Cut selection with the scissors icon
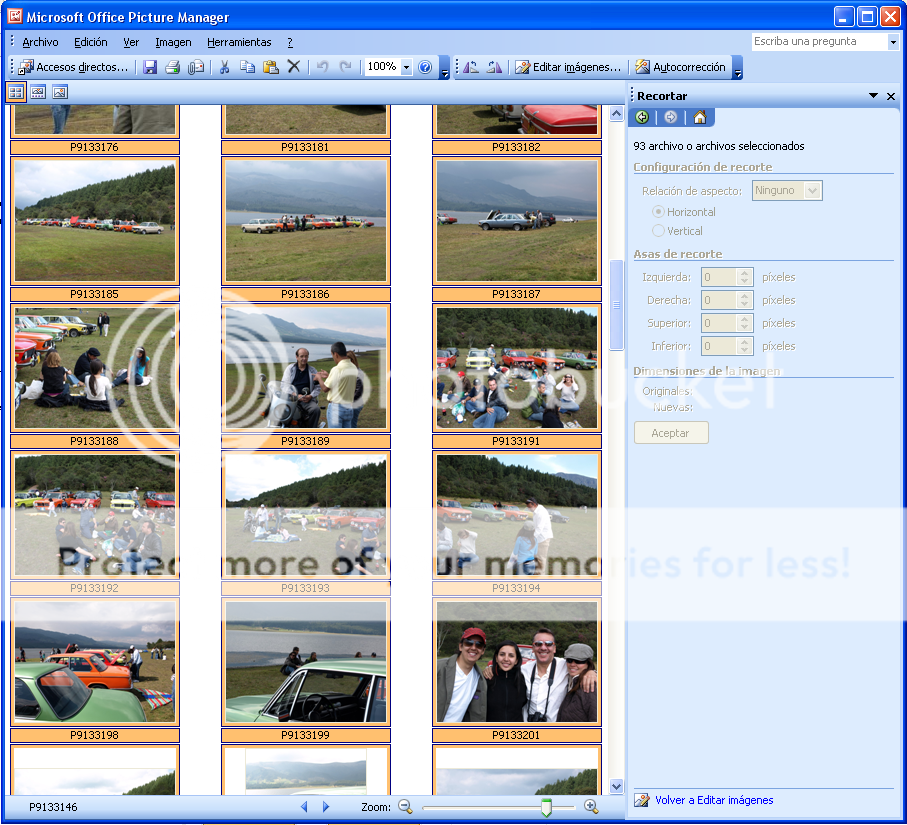The image size is (907, 825). (224, 67)
